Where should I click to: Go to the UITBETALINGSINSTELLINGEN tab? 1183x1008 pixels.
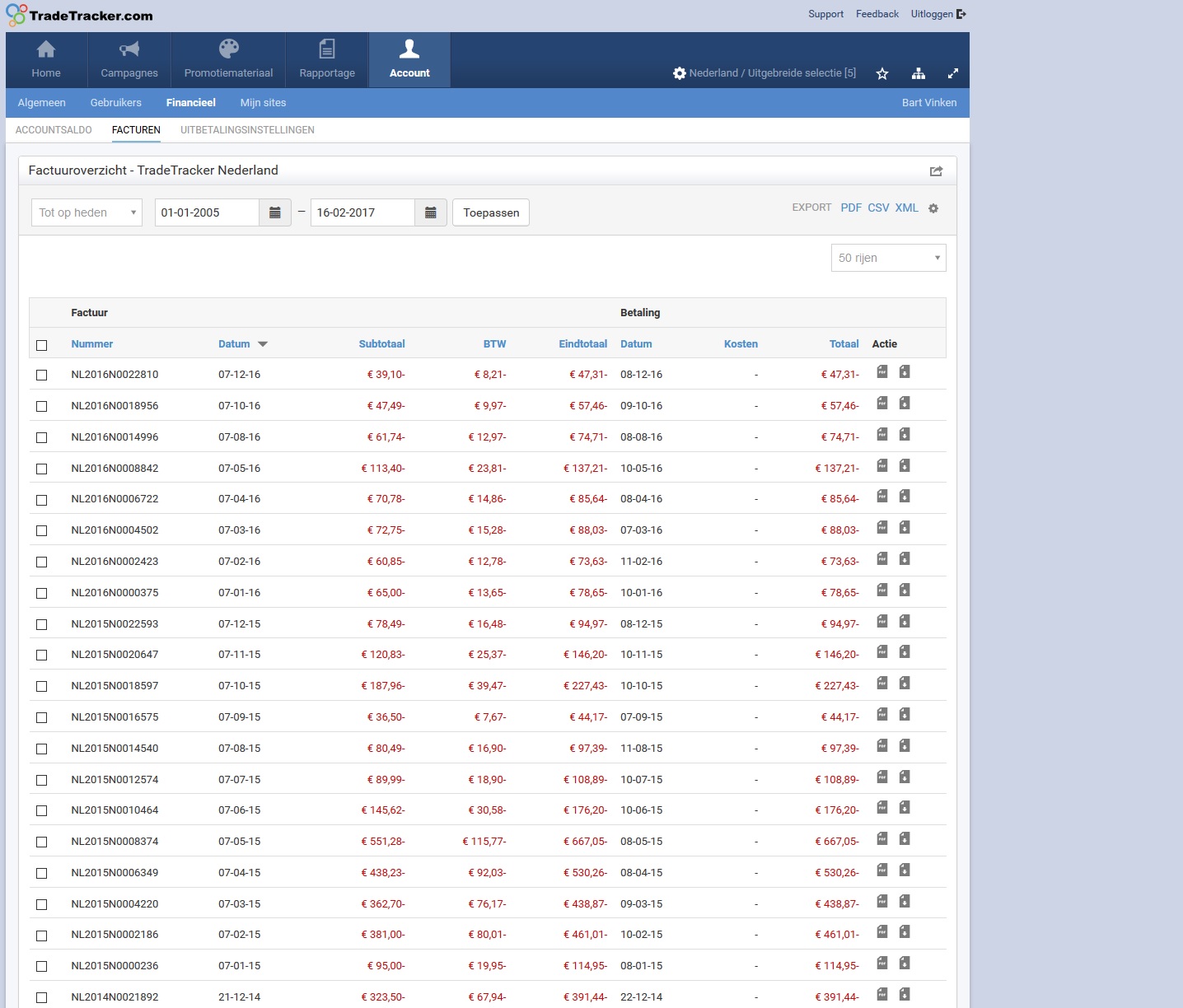[x=247, y=130]
